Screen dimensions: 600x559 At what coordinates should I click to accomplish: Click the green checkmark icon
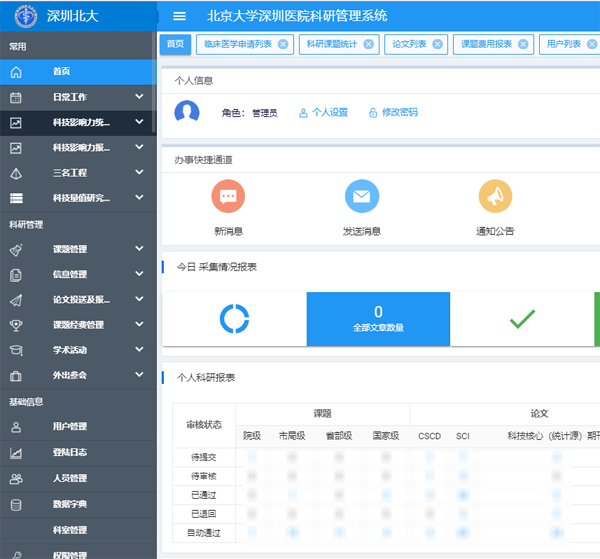[x=522, y=319]
